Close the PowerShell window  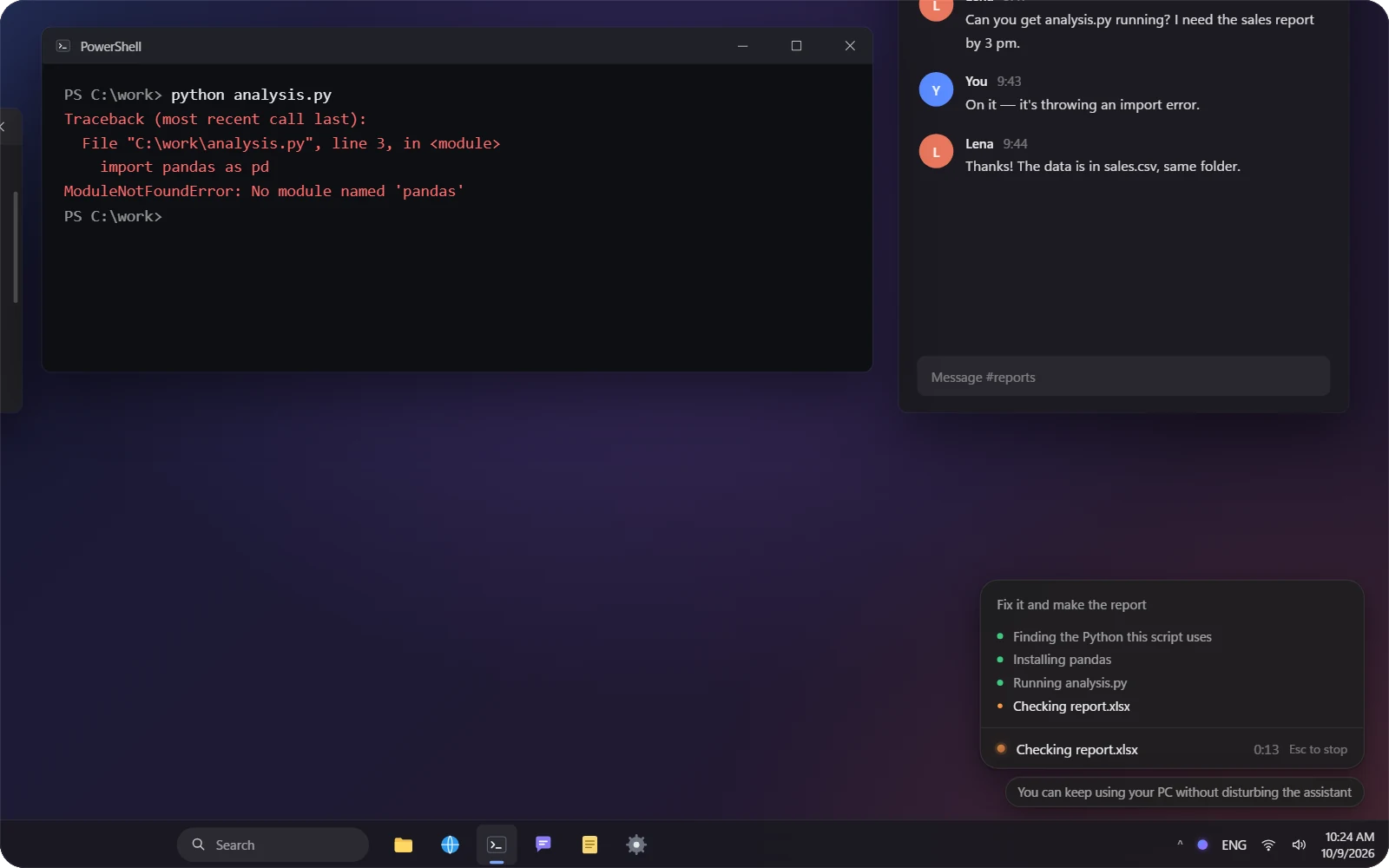pyautogui.click(x=850, y=46)
